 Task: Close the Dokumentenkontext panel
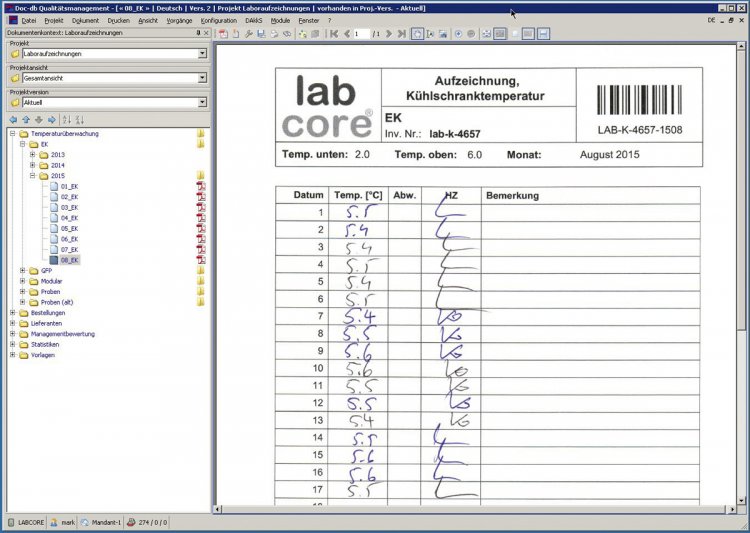point(206,33)
